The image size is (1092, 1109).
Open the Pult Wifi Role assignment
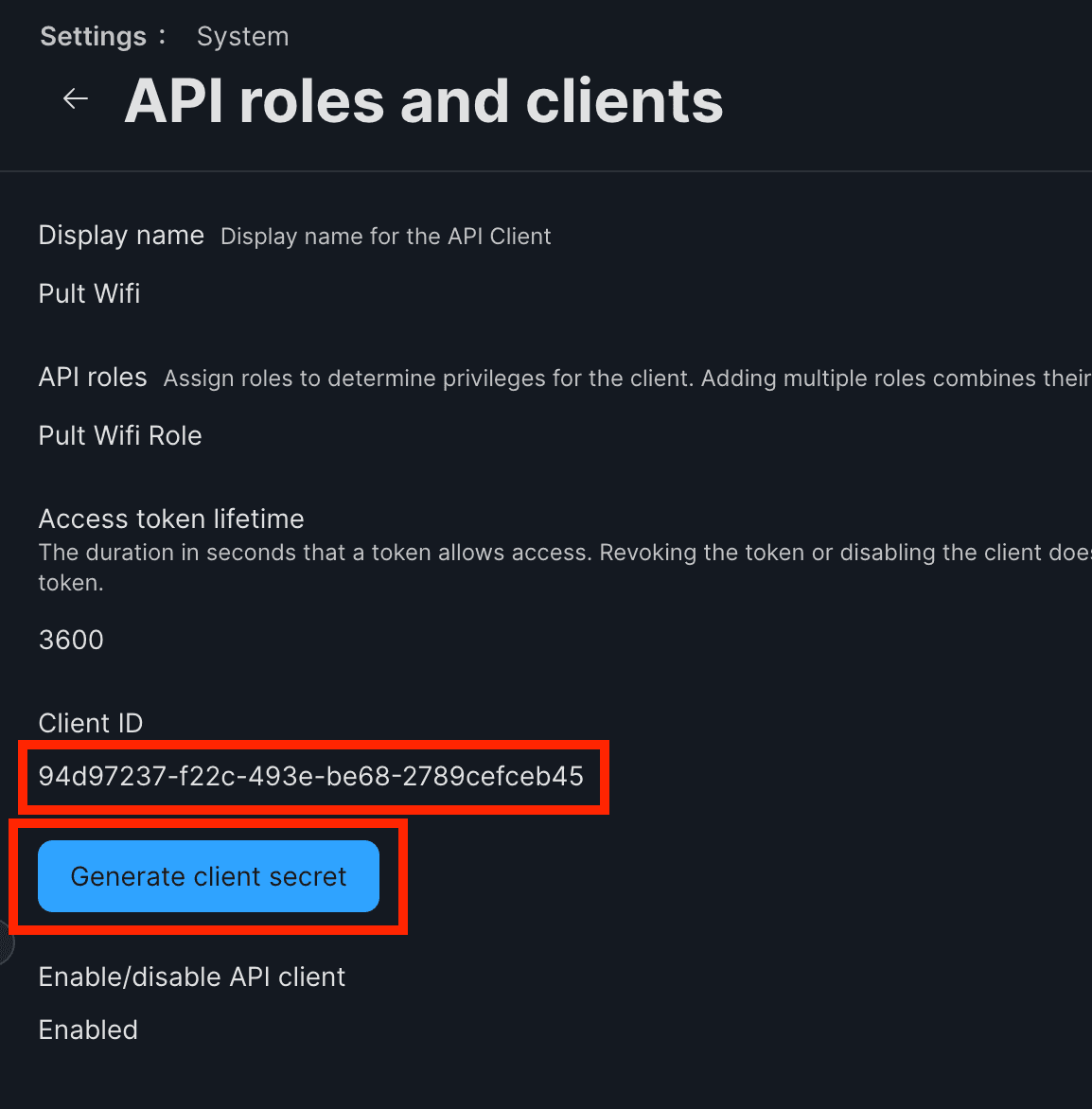tap(119, 435)
